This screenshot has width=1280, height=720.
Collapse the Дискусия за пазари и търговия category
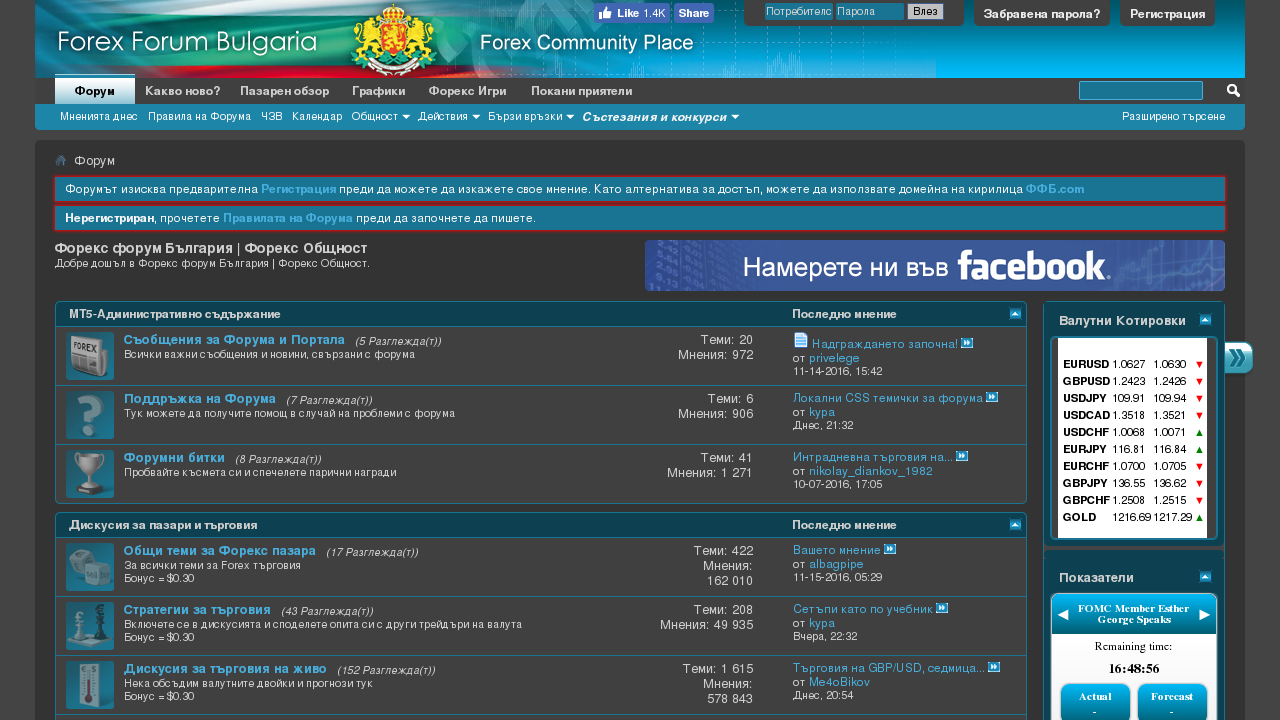[1015, 525]
